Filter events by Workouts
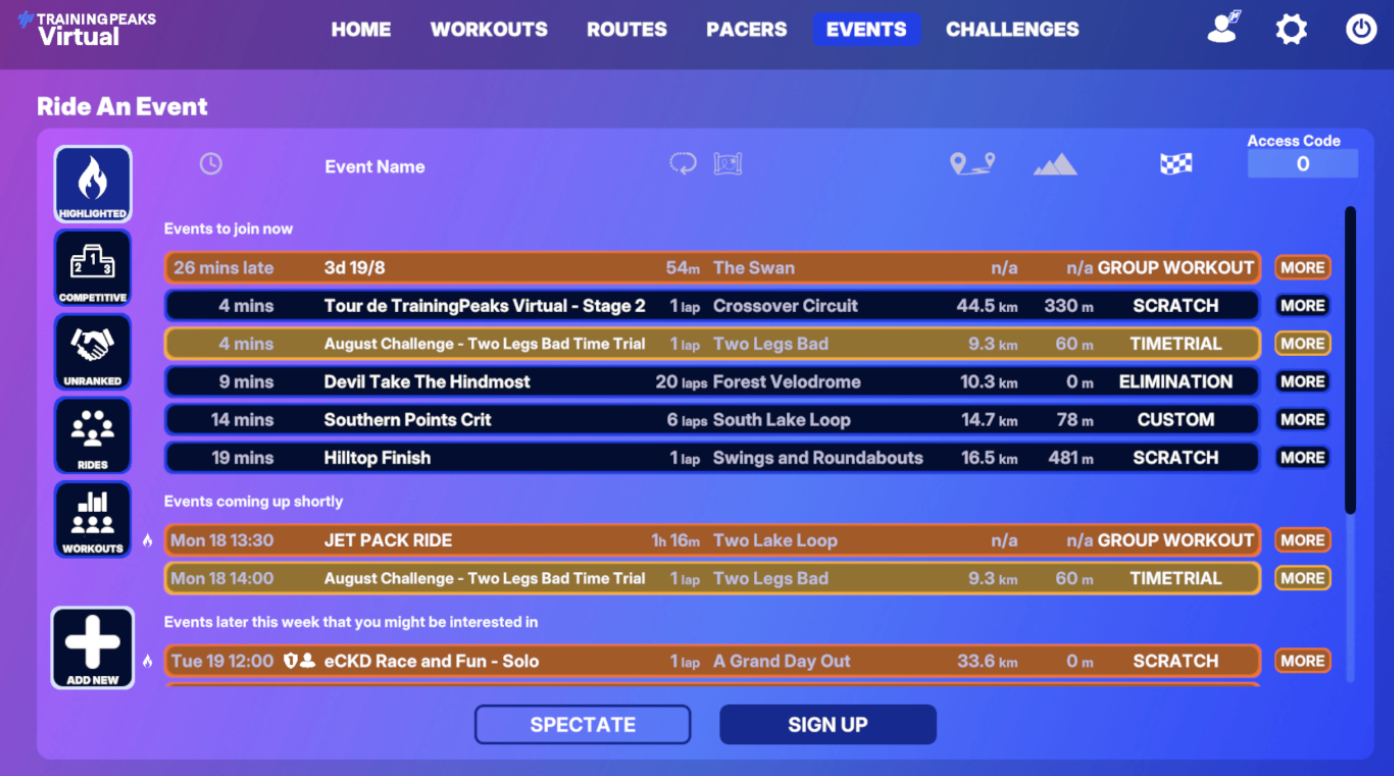Image resolution: width=1394 pixels, height=776 pixels. point(93,520)
